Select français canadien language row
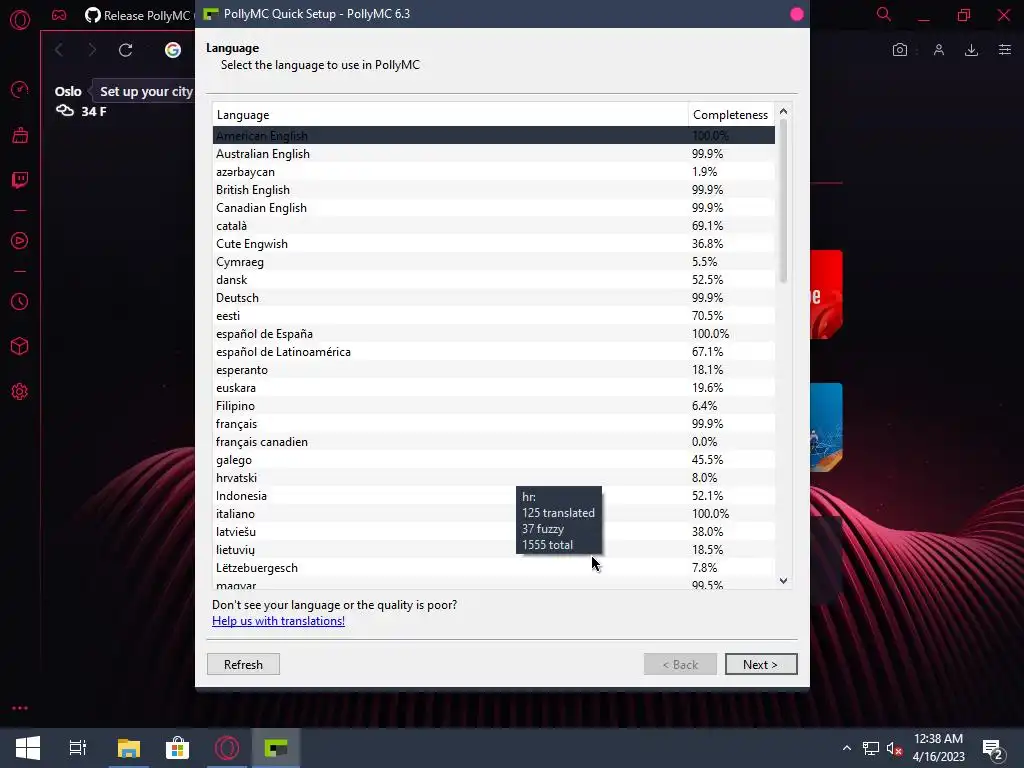1024x768 pixels. click(494, 441)
